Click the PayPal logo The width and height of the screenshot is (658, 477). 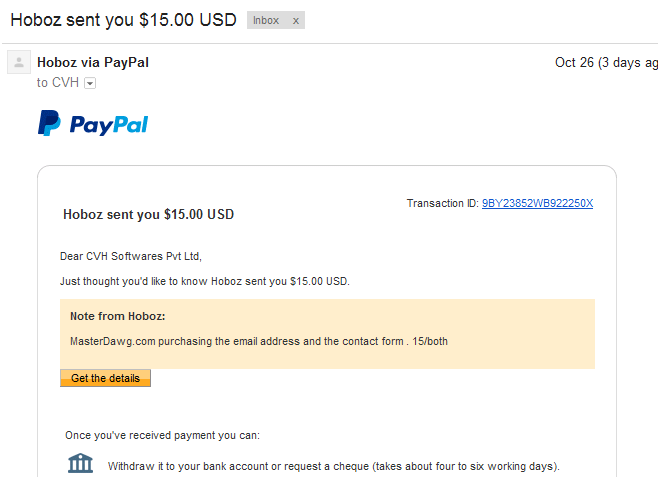(93, 123)
